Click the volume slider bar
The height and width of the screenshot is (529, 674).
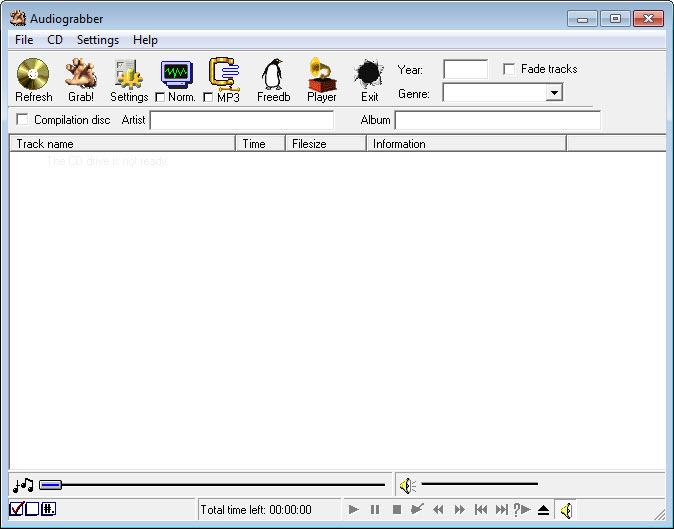click(x=479, y=484)
